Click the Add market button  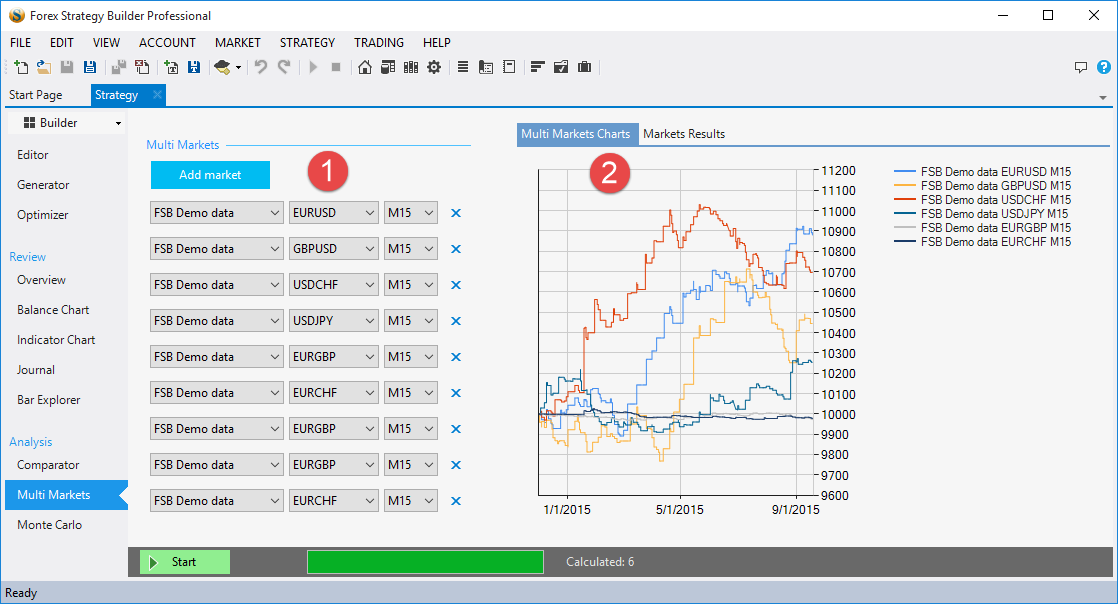tap(210, 175)
